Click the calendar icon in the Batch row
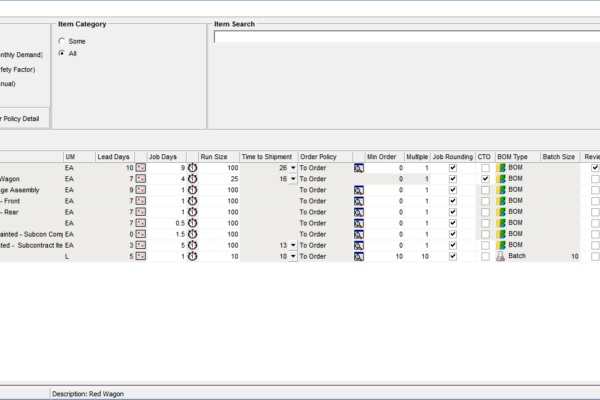Screen dimensions: 600x400 (140, 256)
